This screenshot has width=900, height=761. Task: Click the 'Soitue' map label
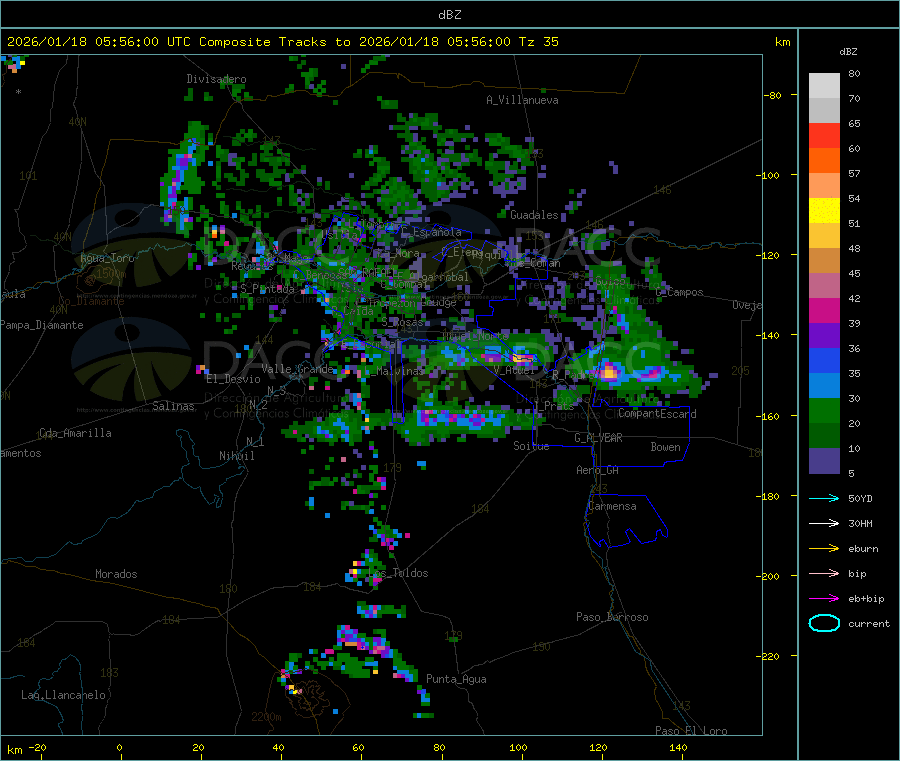(531, 446)
